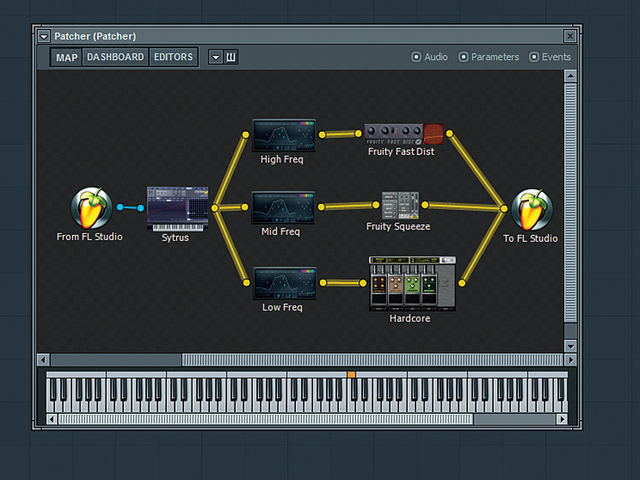Click the High Freq input connector
This screenshot has width=640, height=480.
coord(245,135)
